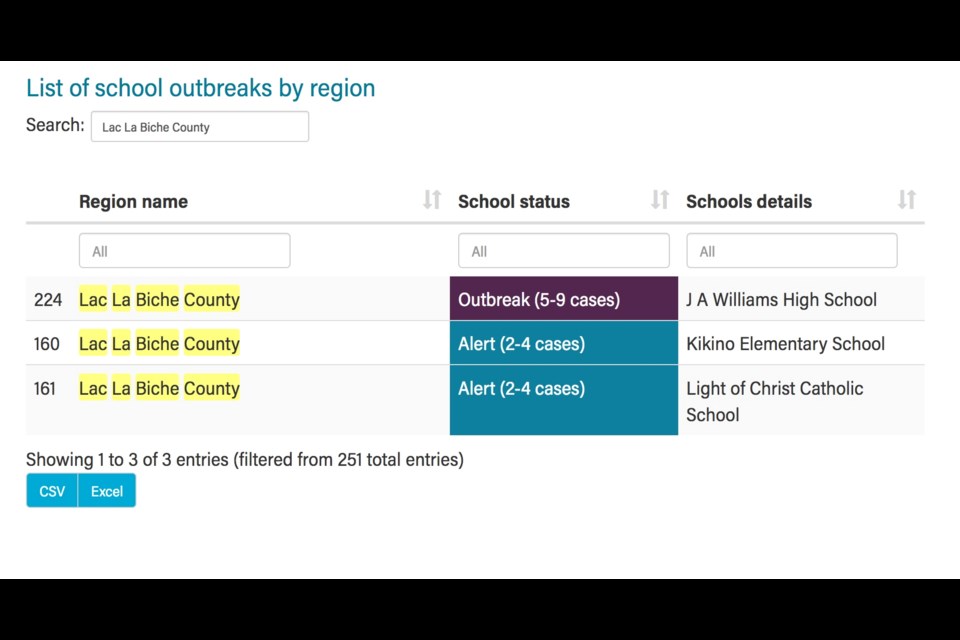Click Alert (2-4 cases) for Kikino Elementary School
Viewport: 960px width, 640px height.
point(564,343)
